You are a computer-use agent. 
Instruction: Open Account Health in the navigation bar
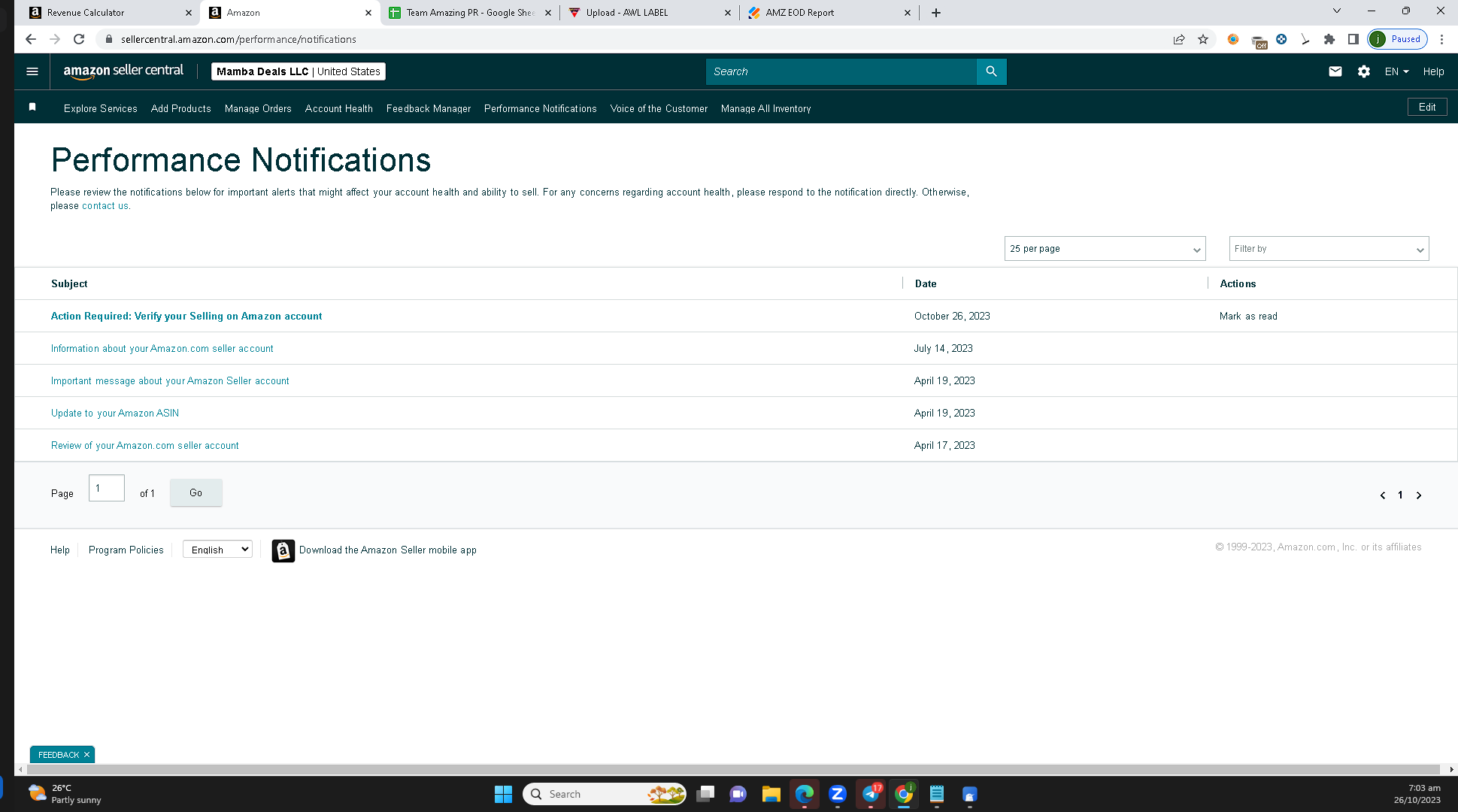[x=338, y=108]
